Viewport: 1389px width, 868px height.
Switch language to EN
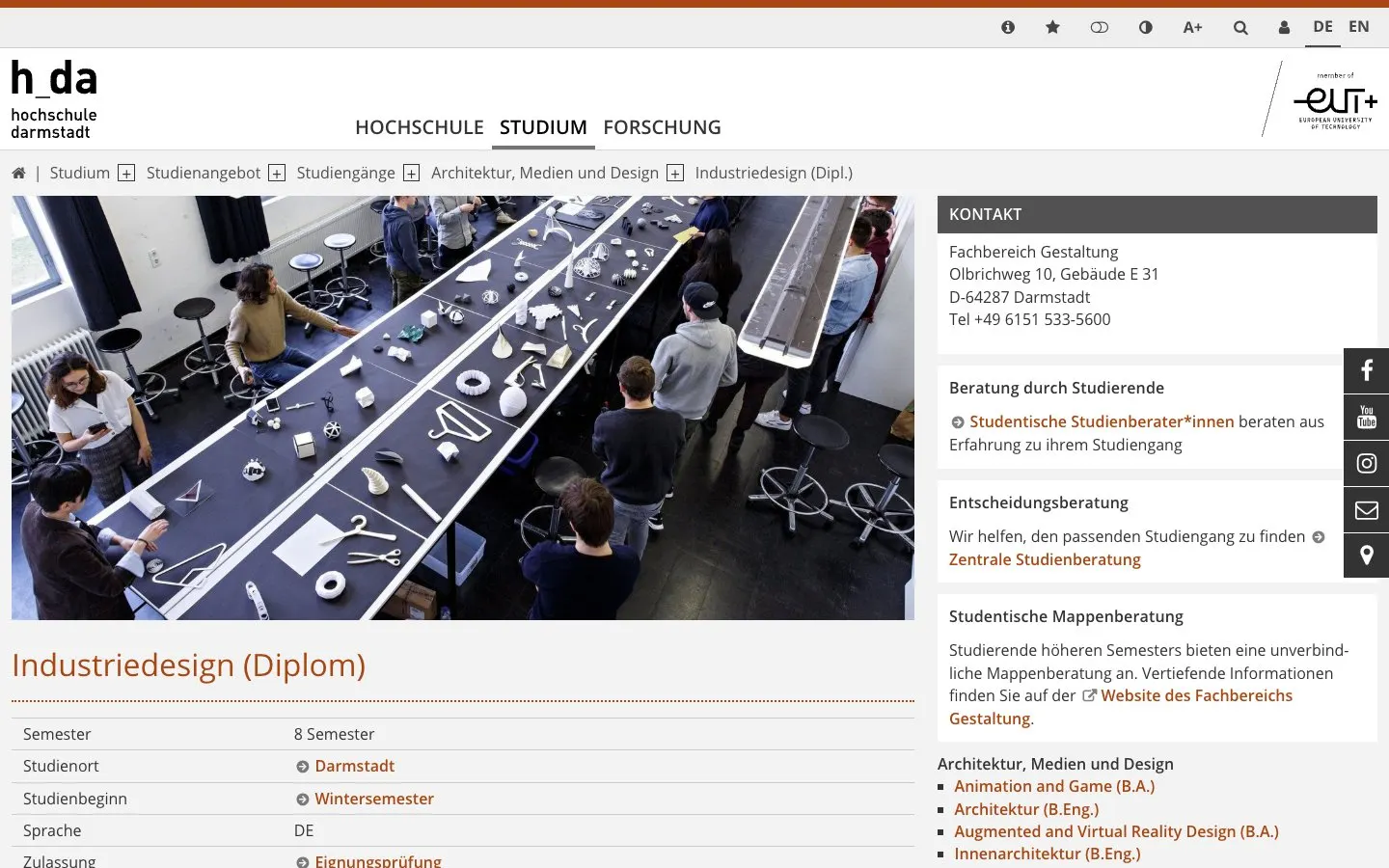pos(1359,27)
